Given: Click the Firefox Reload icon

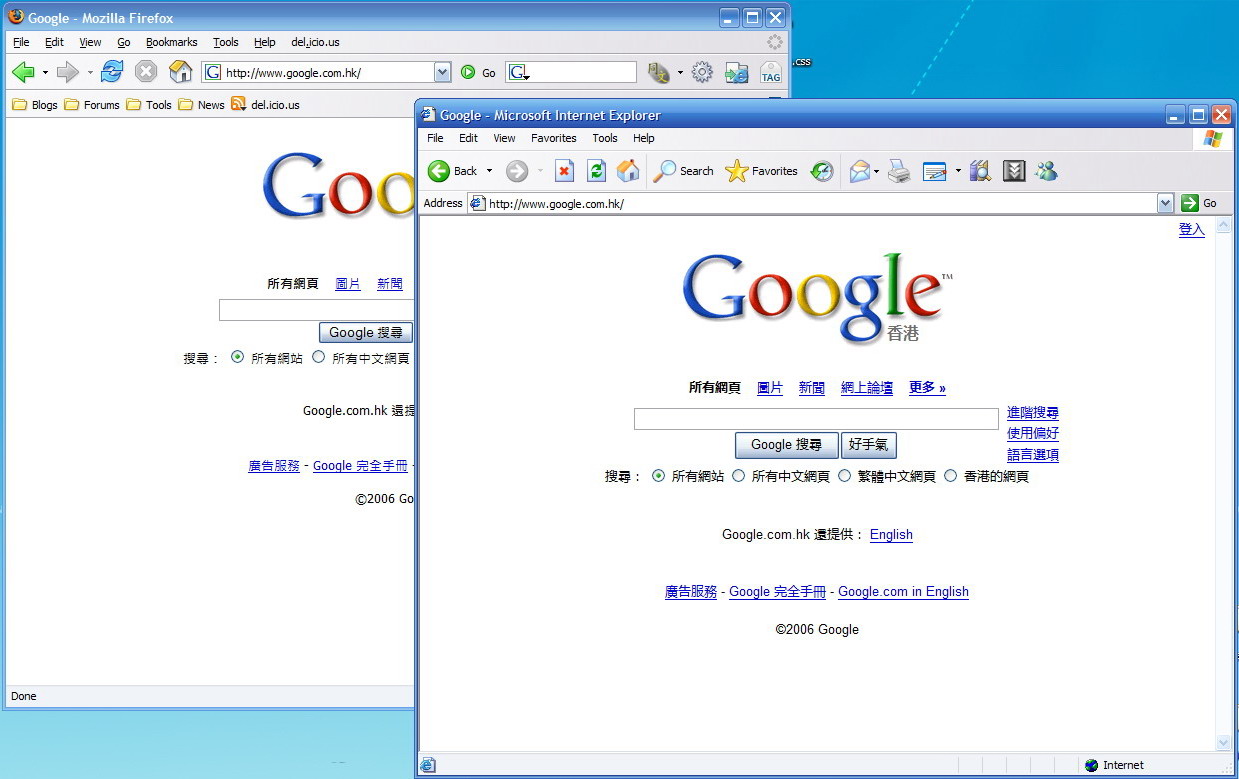Looking at the screenshot, I should pyautogui.click(x=112, y=72).
